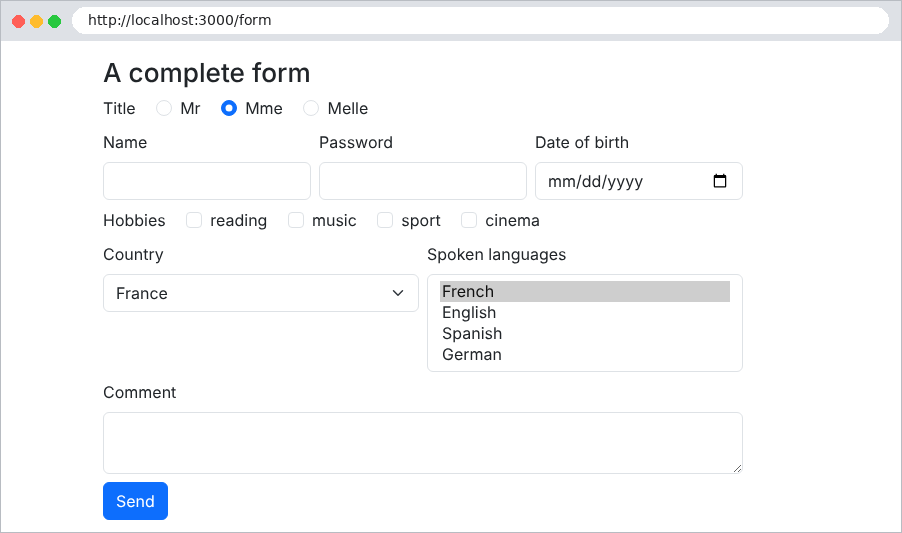
Task: Select English in Spoken languages list
Action: (584, 313)
